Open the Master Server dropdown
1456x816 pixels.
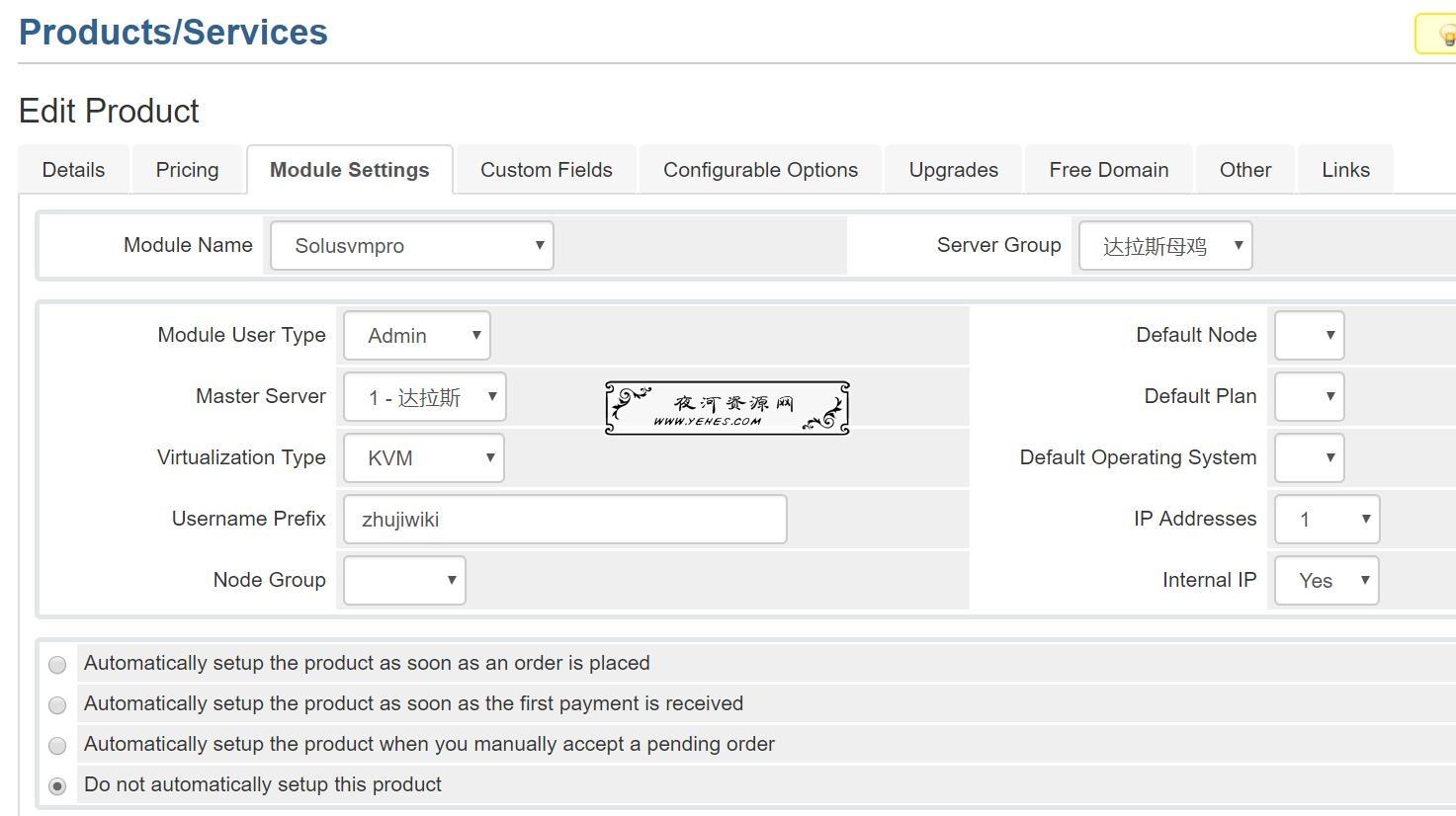pyautogui.click(x=425, y=397)
